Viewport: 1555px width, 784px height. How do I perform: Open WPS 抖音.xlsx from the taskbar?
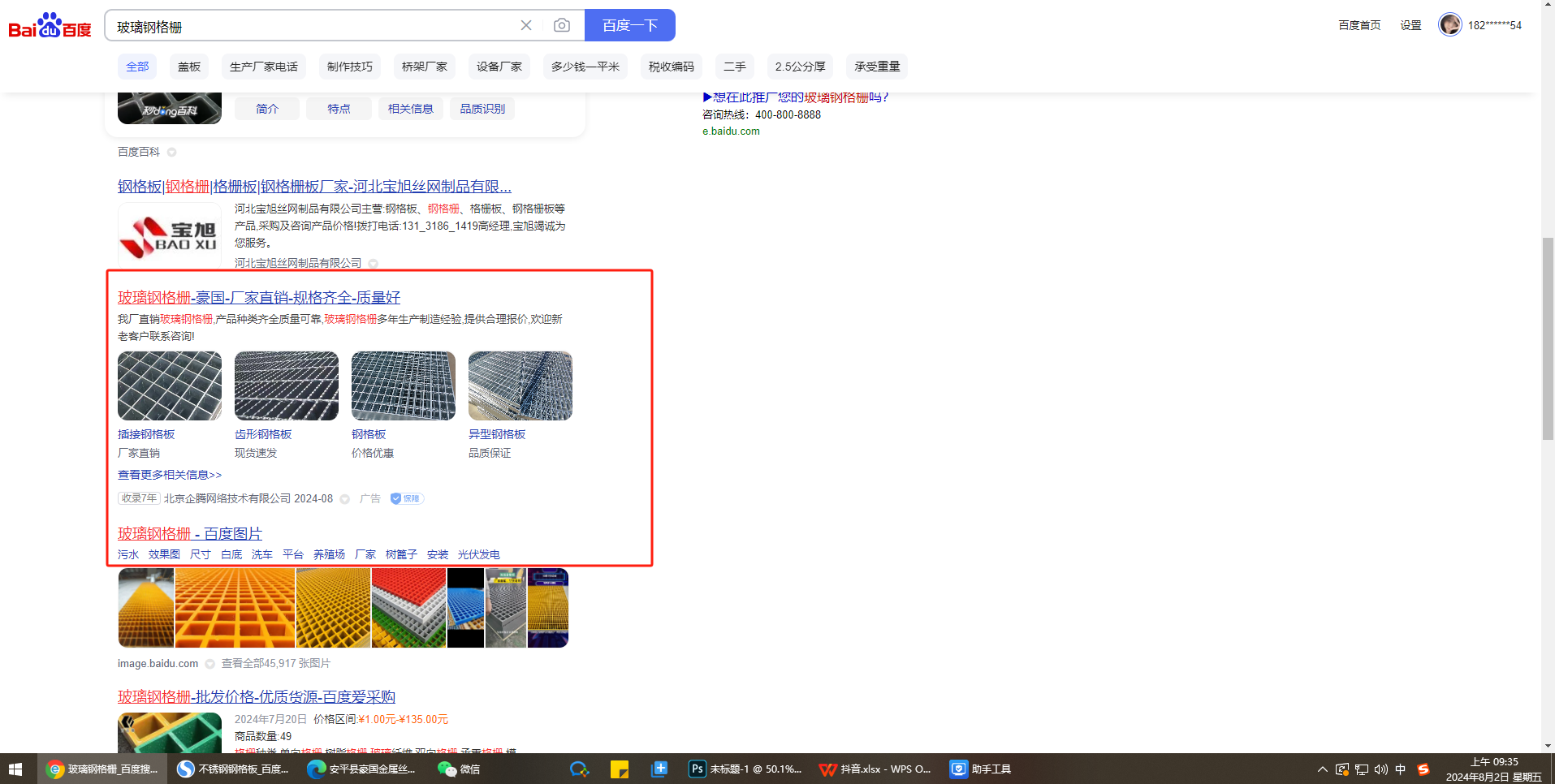coord(875,769)
